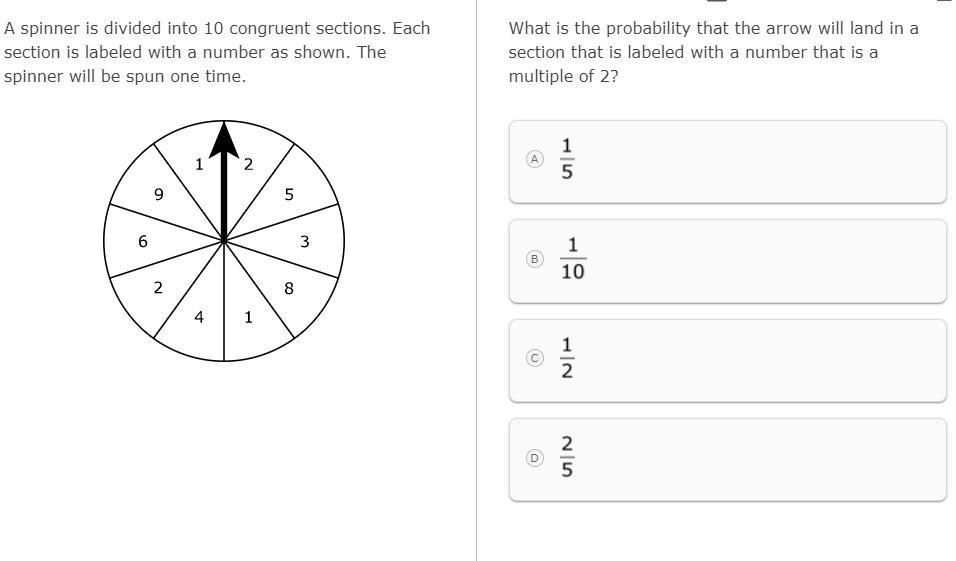
Task: Click the 1/2 fraction answer
Action: pyautogui.click(x=567, y=358)
